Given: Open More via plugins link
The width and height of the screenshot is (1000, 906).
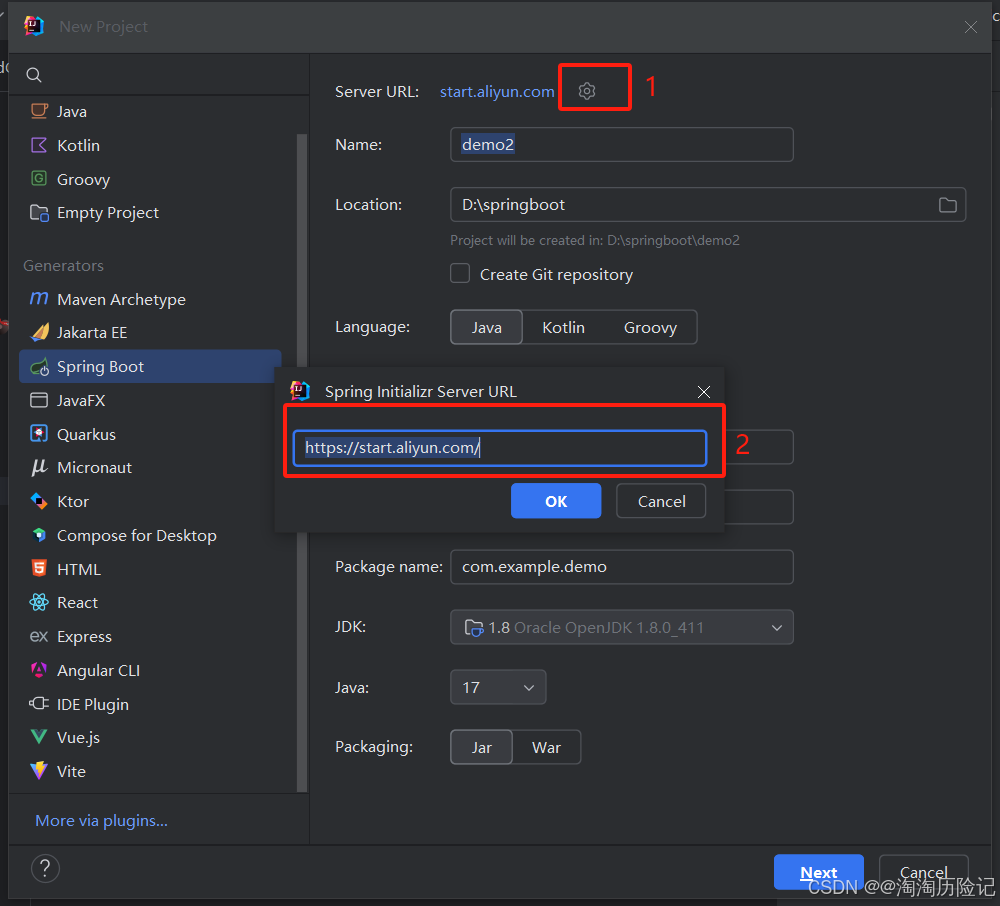Looking at the screenshot, I should [x=101, y=821].
